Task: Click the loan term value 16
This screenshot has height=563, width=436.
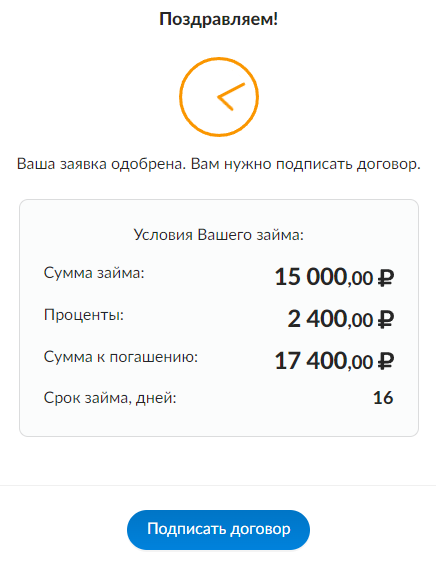Action: point(383,398)
